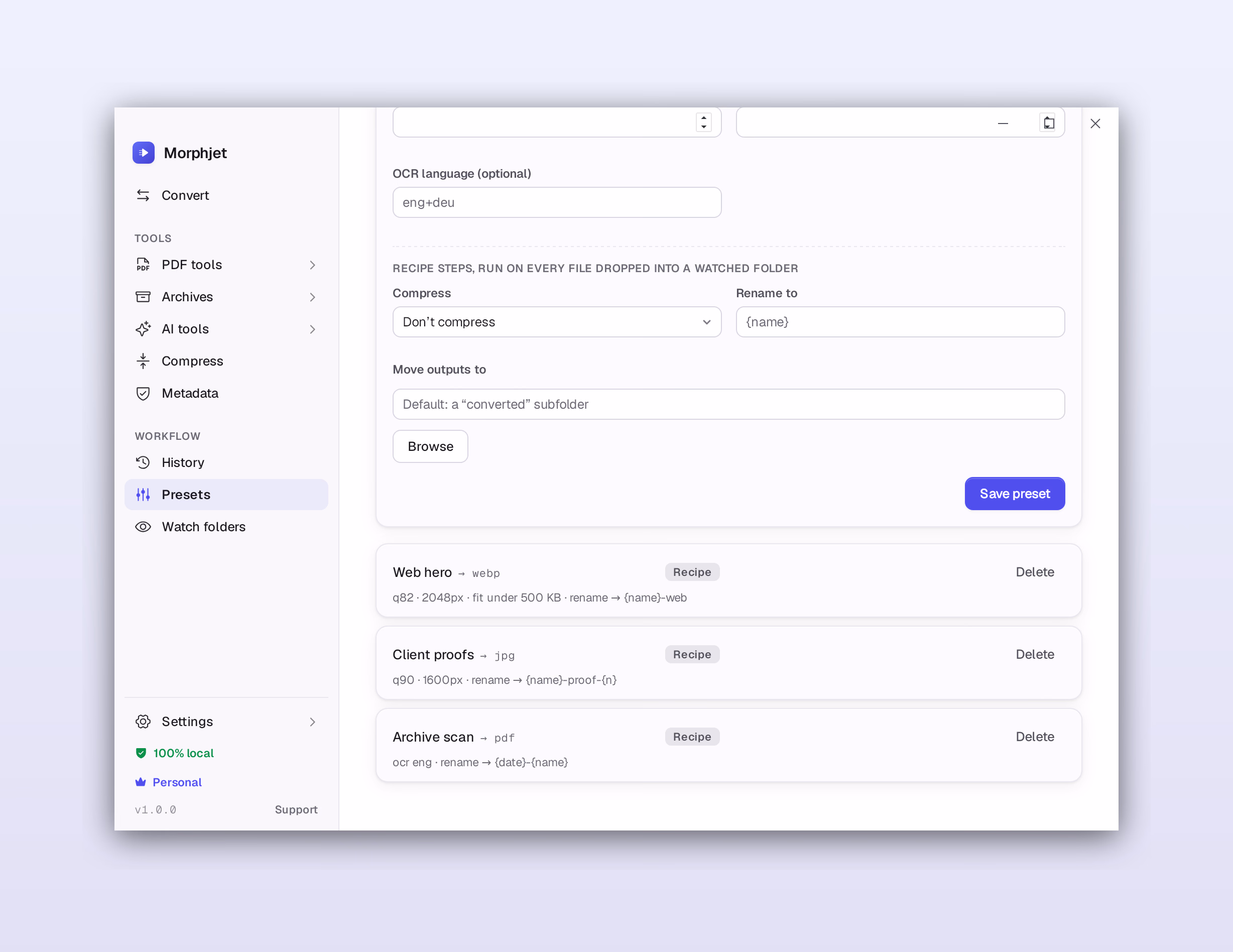This screenshot has height=952, width=1233.
Task: Click the Browse button
Action: 430,446
